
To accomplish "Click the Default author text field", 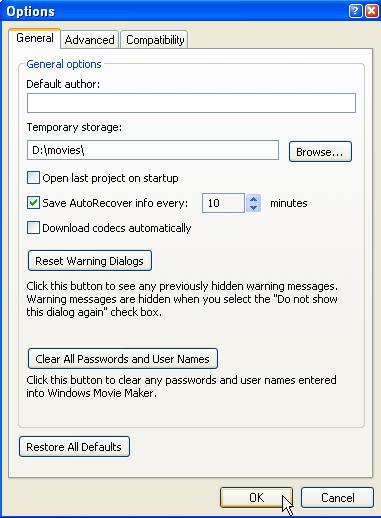I will coord(191,103).
